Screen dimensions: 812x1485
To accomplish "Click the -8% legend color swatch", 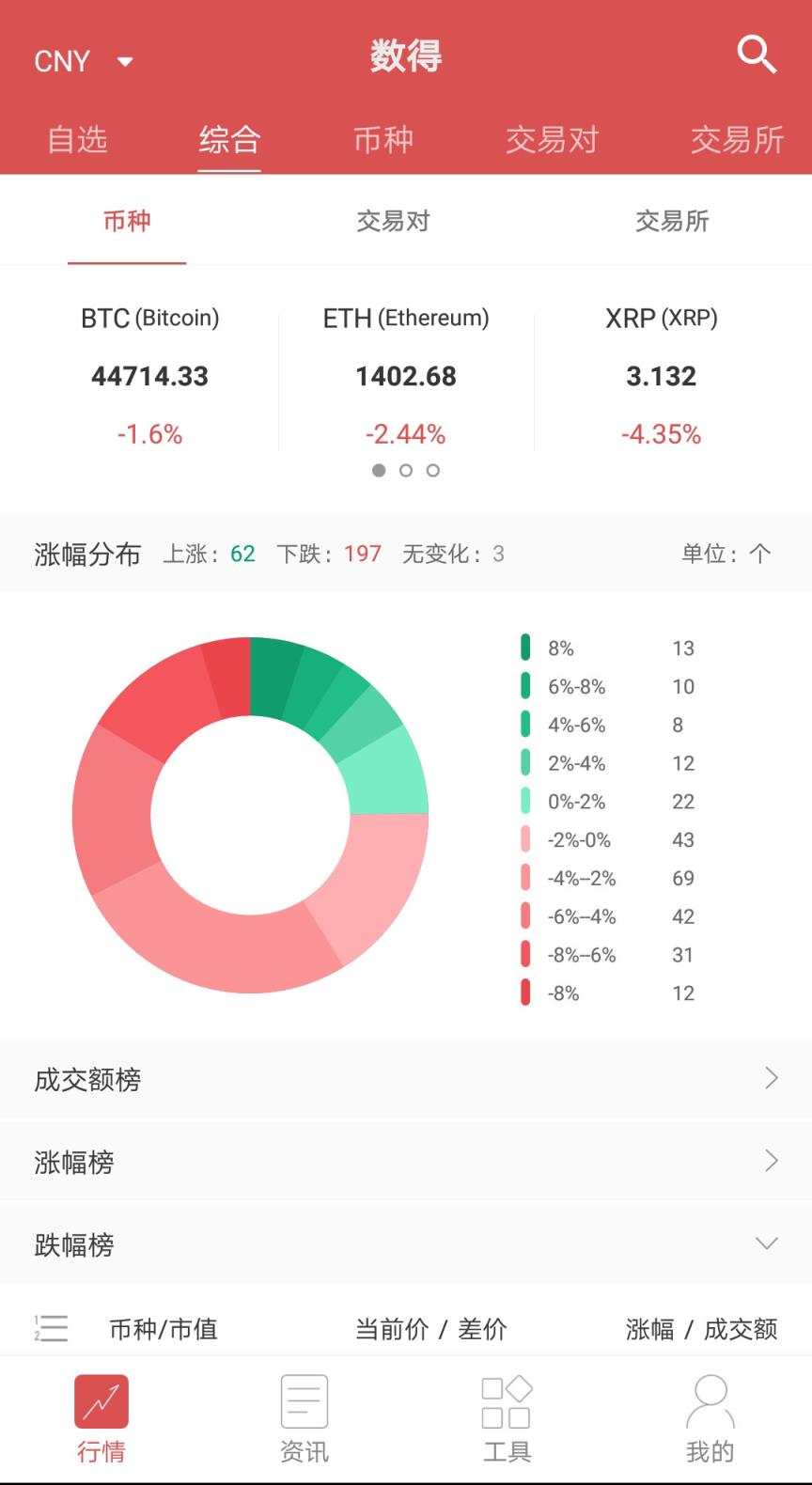I will tap(525, 993).
